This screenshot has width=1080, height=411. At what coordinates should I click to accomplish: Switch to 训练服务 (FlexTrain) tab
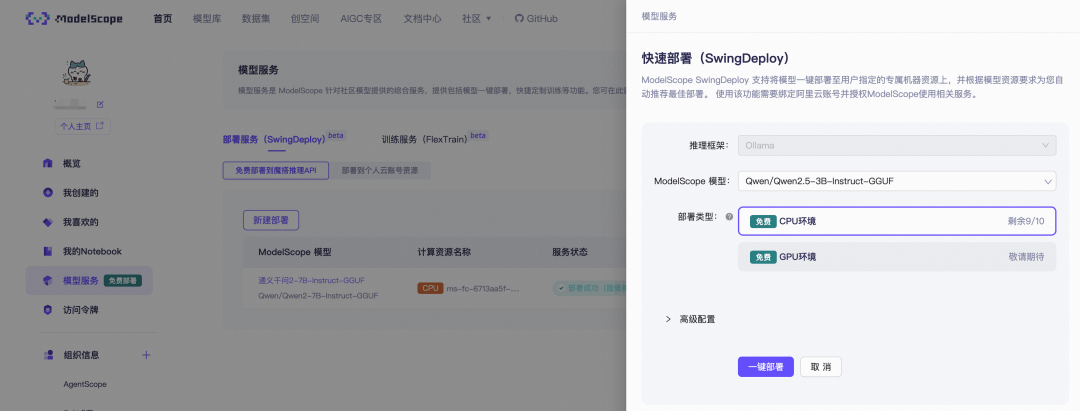click(x=425, y=139)
